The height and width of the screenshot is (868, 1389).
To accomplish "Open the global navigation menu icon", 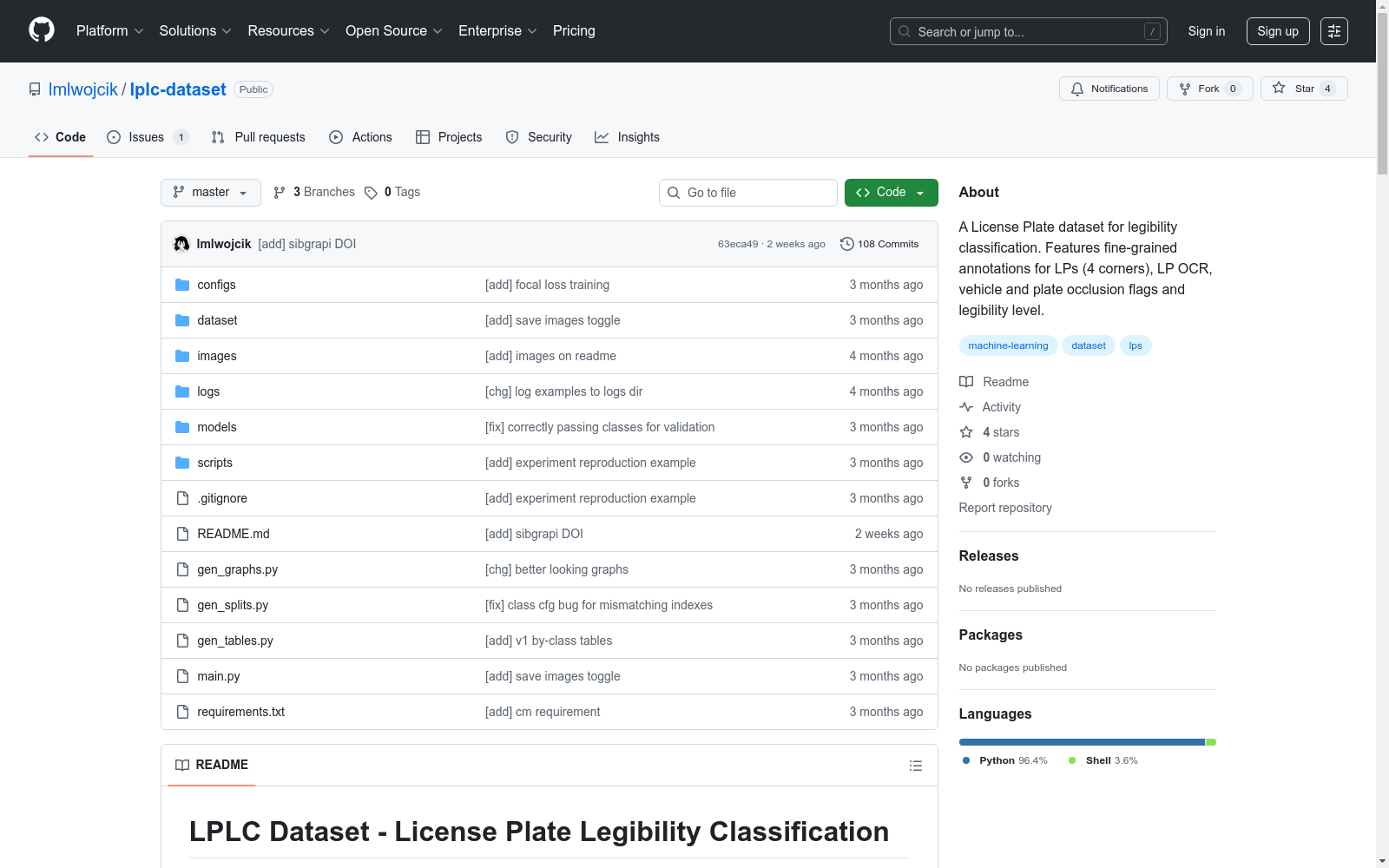I will click(x=1334, y=31).
